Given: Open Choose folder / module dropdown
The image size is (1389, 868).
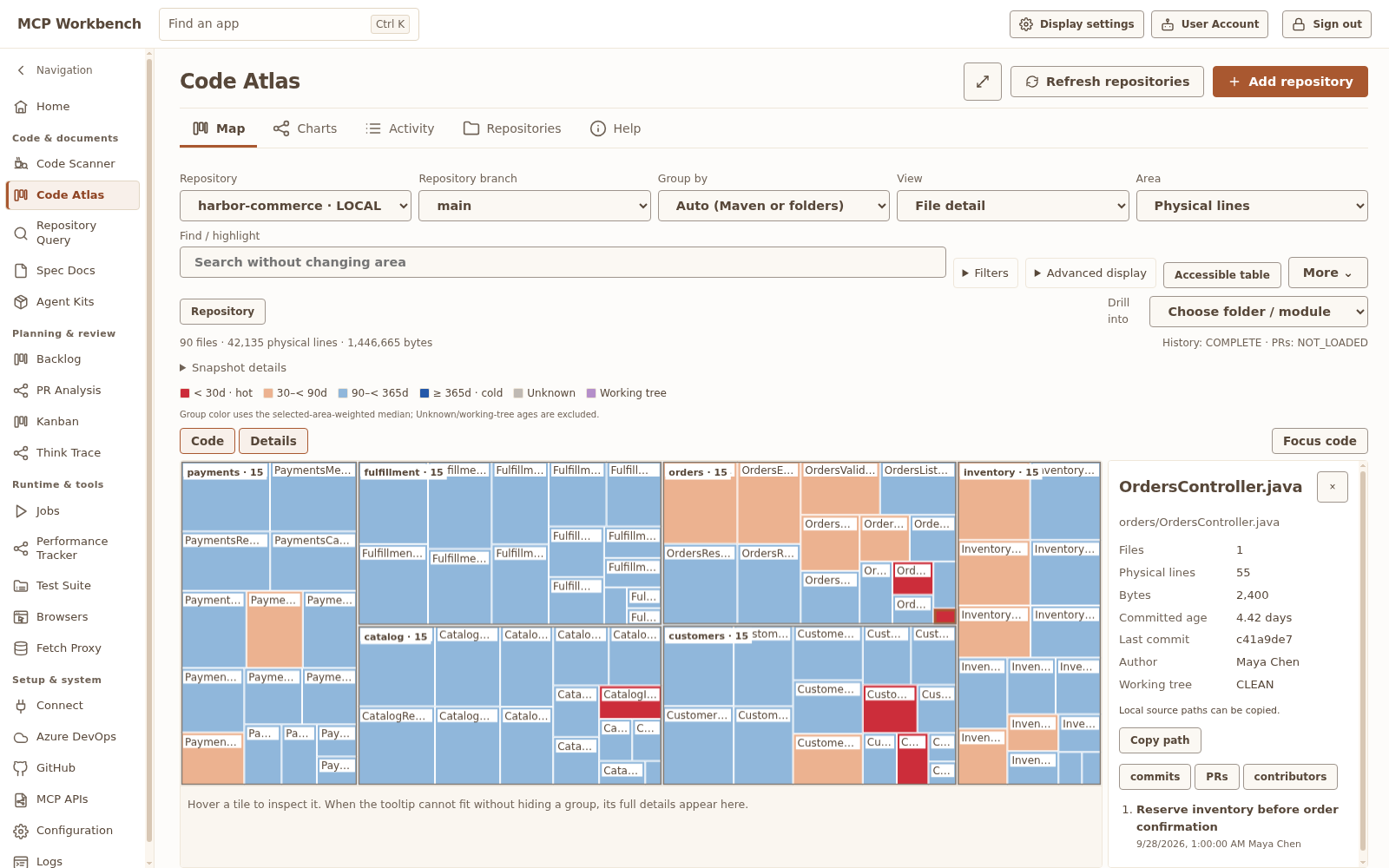Looking at the screenshot, I should coord(1259,312).
